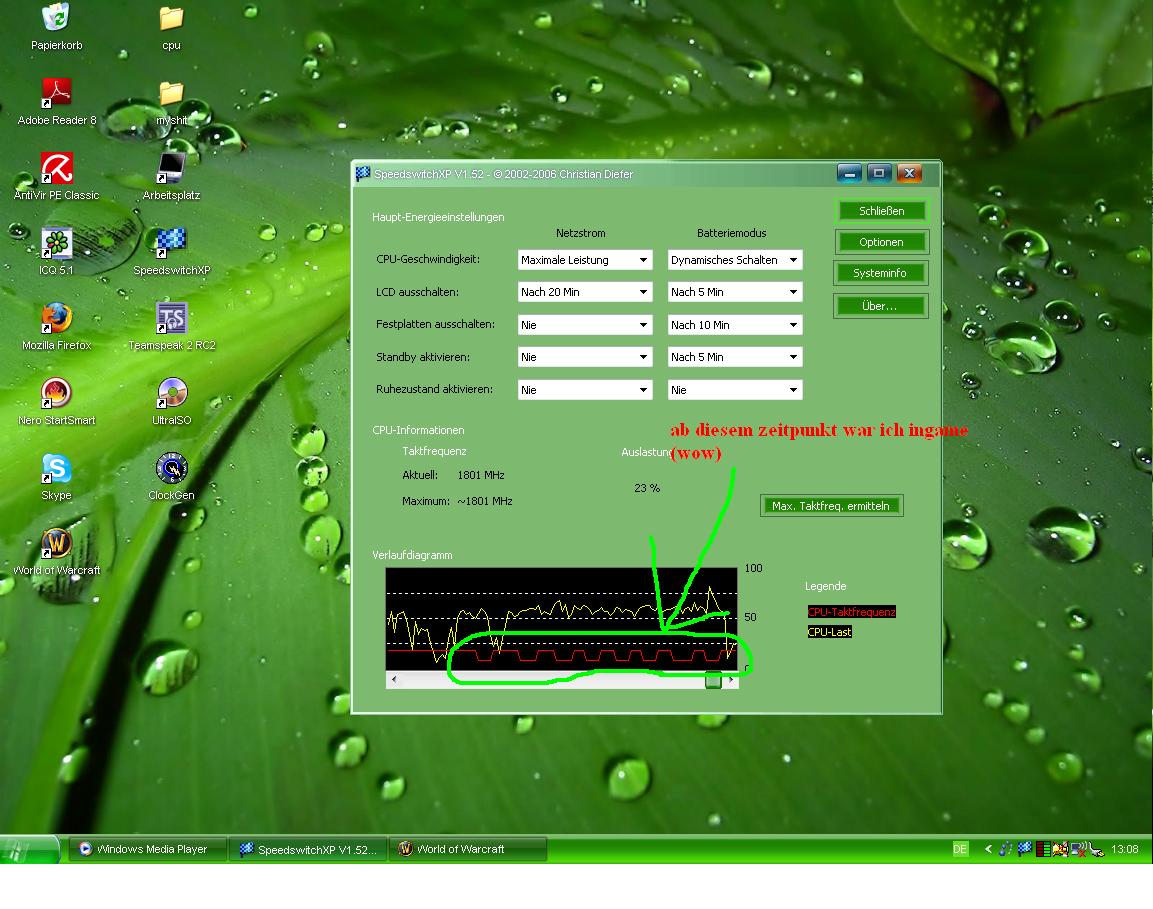Click the 23 % Auslastung value
Viewport: 1153px width, 909px height.
pos(647,488)
